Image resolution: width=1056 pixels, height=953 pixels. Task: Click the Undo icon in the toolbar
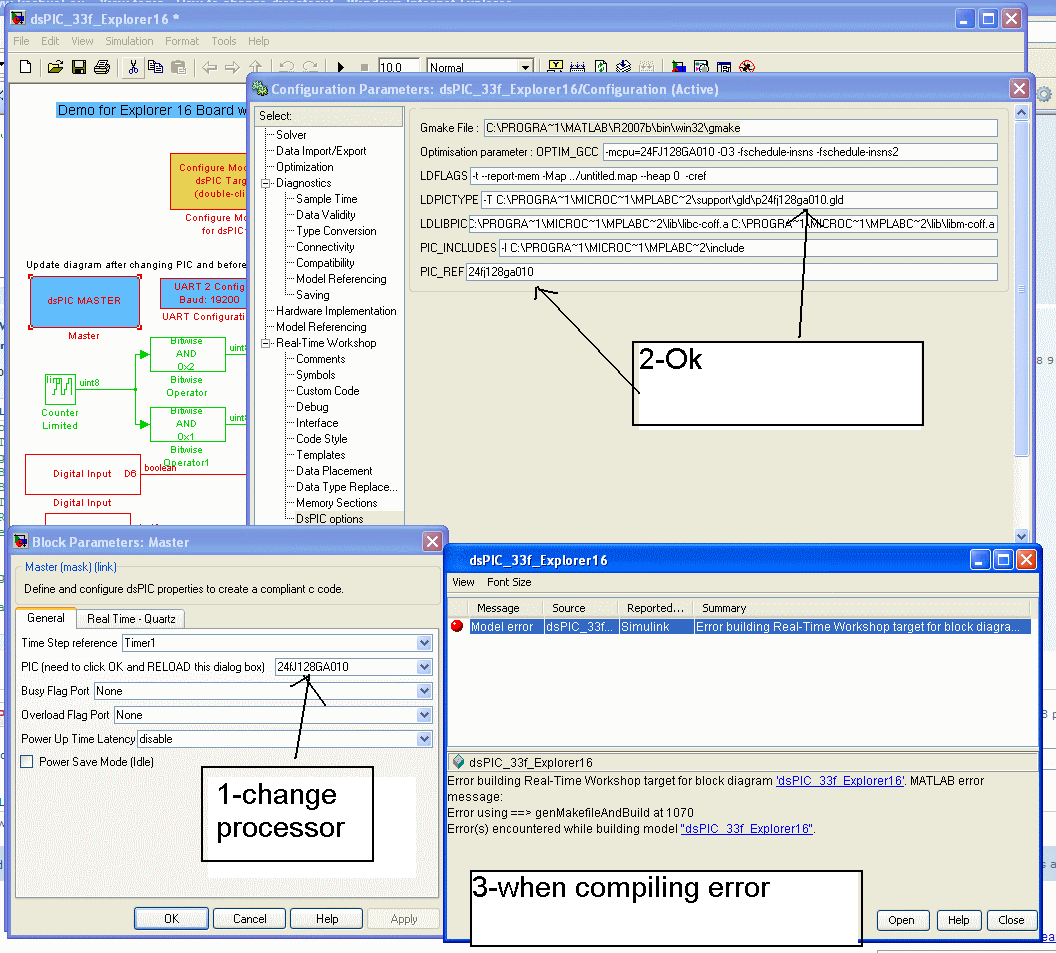point(286,67)
